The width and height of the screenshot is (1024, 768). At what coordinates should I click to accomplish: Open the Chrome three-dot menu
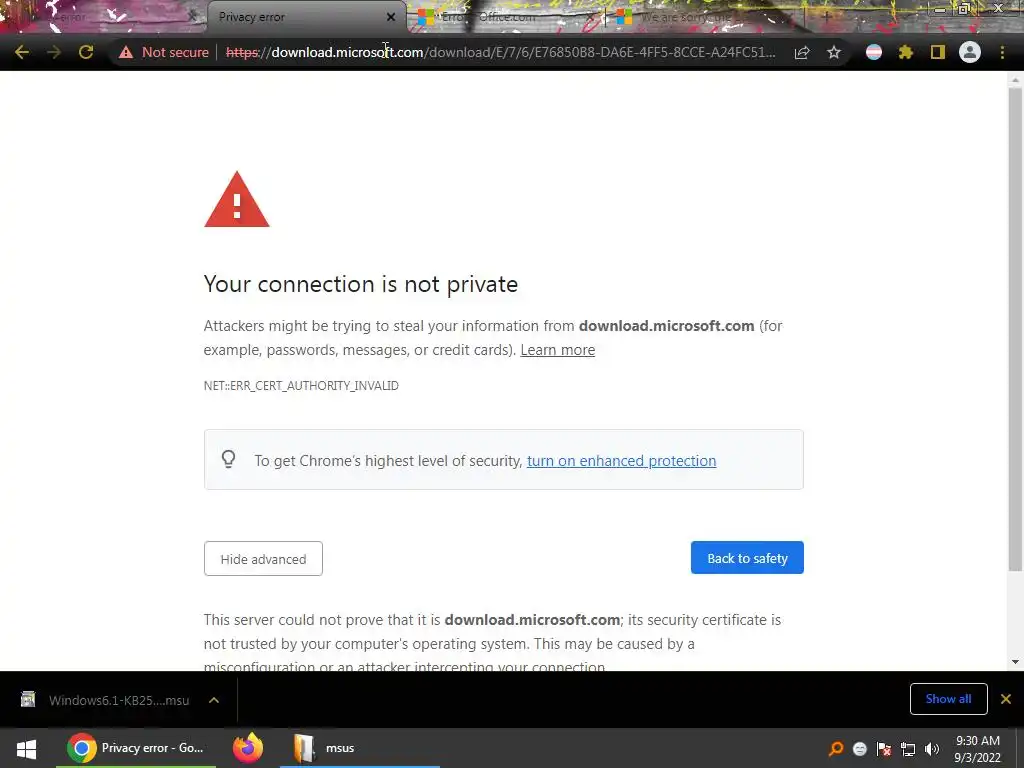(x=1002, y=52)
